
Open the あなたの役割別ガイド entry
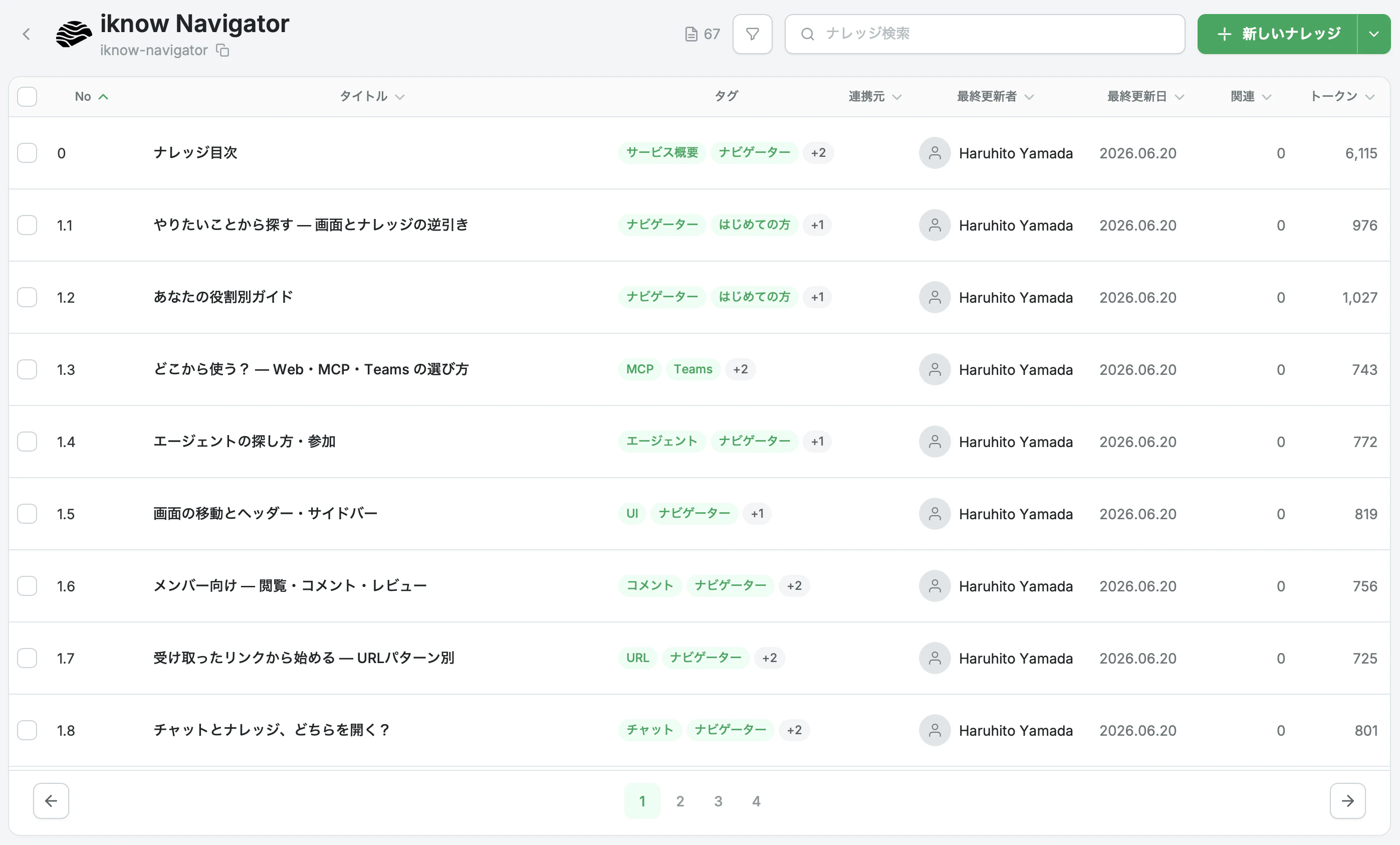(x=223, y=297)
